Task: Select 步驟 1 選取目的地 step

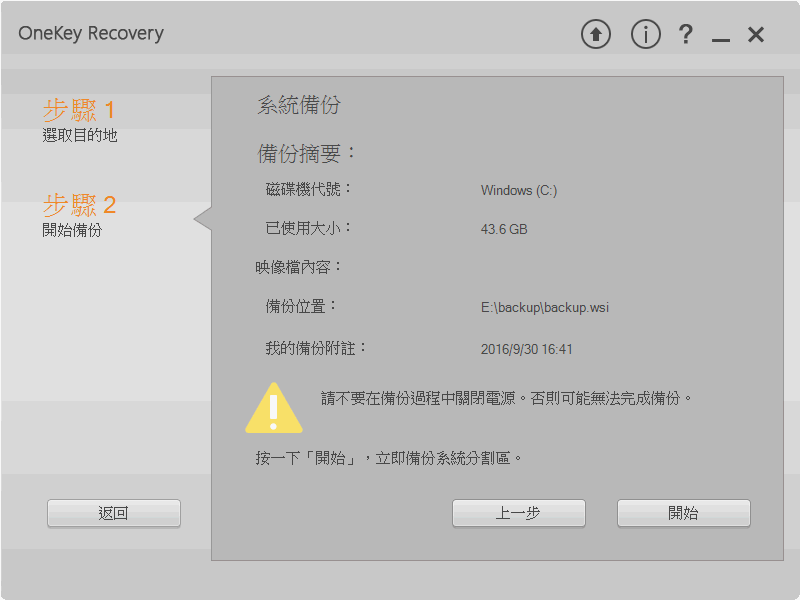Action: (80, 120)
